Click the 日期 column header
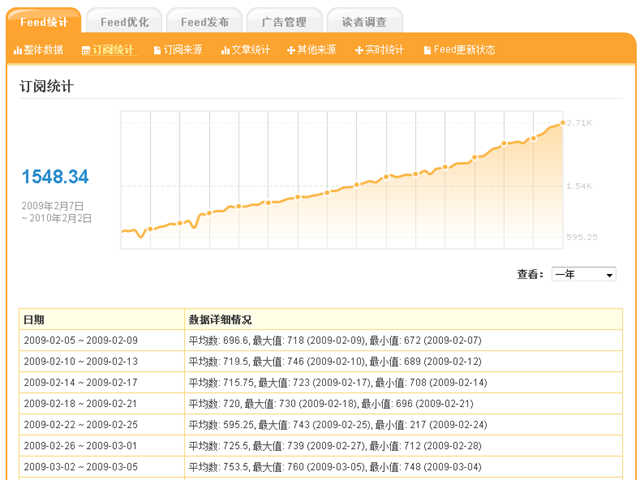Image resolution: width=640 pixels, height=480 pixels. (34, 319)
